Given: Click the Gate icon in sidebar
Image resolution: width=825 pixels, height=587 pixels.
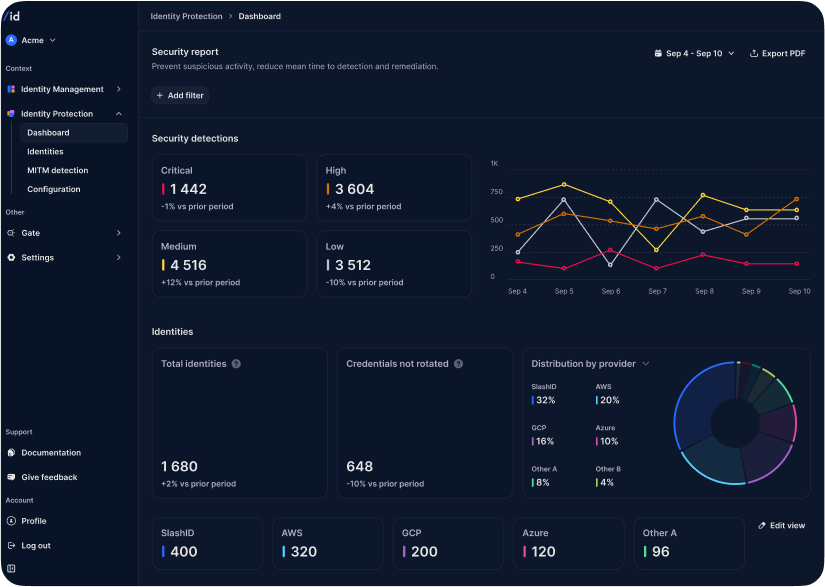Looking at the screenshot, I should 11,233.
